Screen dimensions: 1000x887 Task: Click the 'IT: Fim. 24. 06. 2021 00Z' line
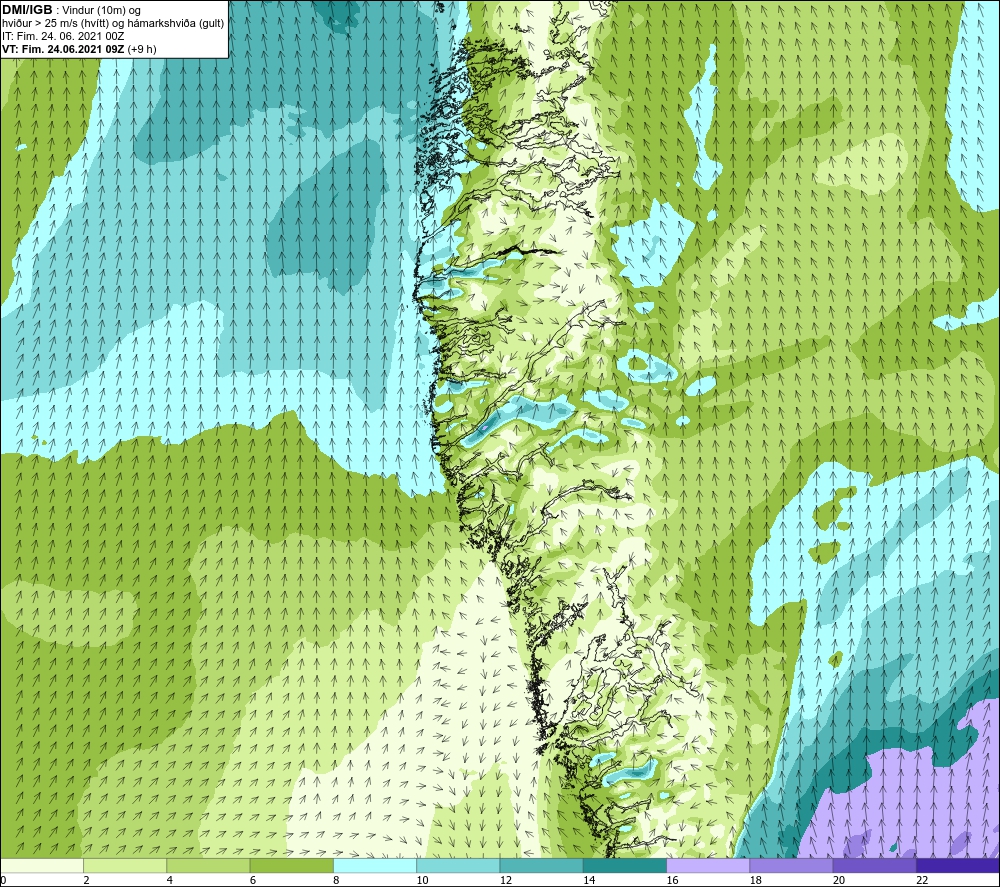[x=61, y=36]
